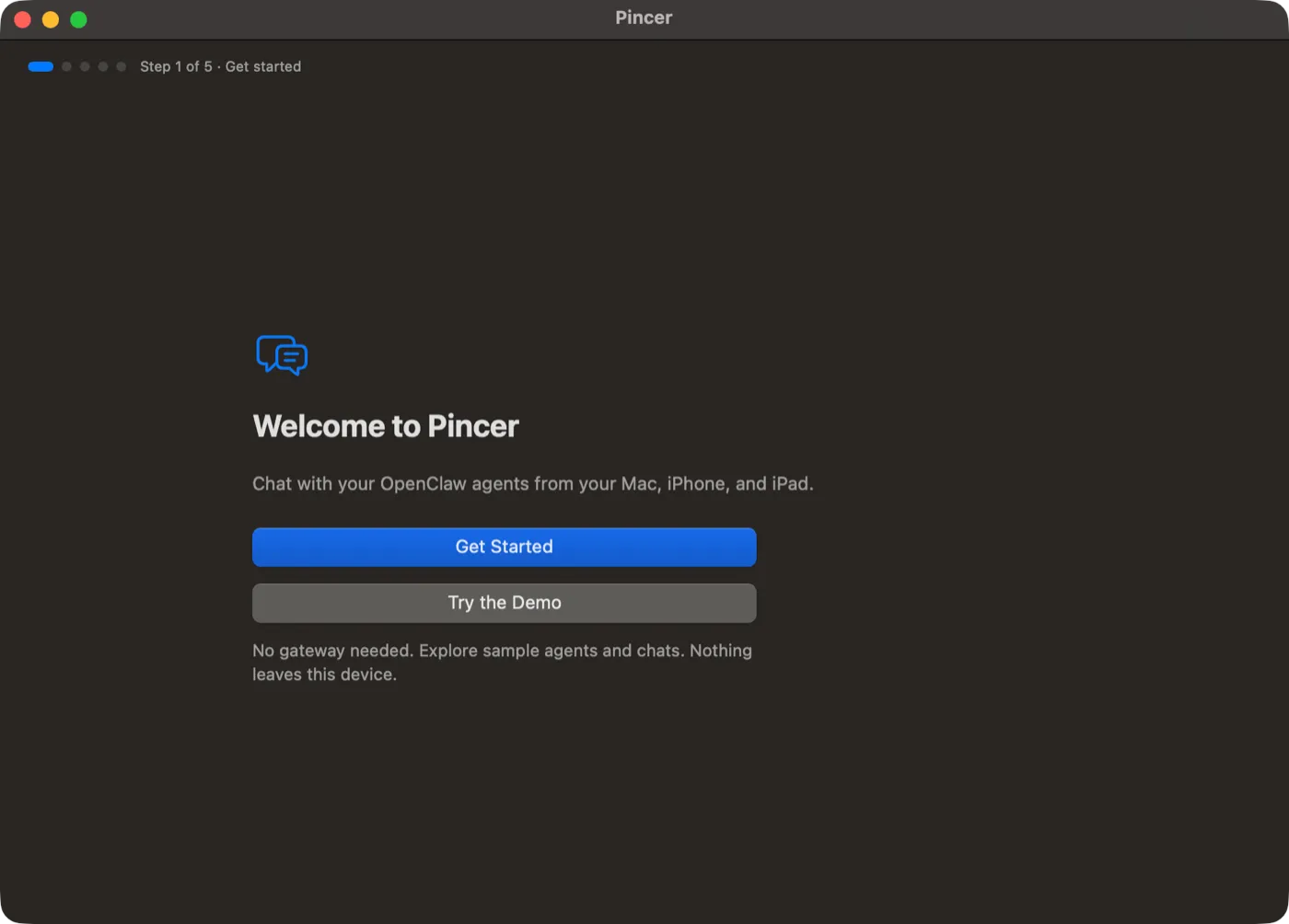Viewport: 1289px width, 924px height.
Task: Launch the sample mode via Try the Demo
Action: click(x=505, y=603)
